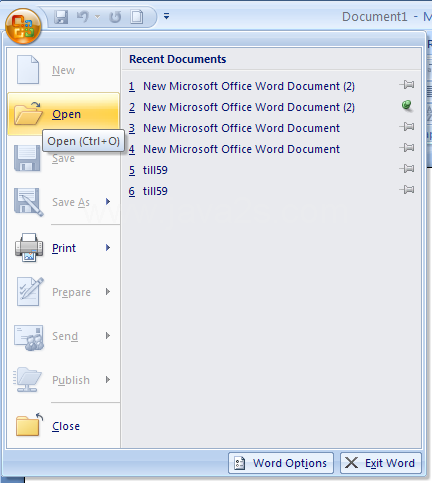Choose the Publish menu label
This screenshot has width=432, height=483.
point(71,380)
